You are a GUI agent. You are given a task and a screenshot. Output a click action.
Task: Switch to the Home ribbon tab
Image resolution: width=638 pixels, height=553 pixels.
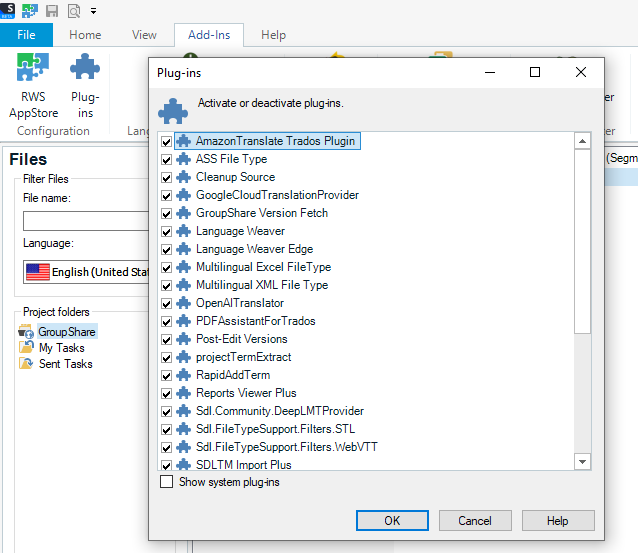85,35
